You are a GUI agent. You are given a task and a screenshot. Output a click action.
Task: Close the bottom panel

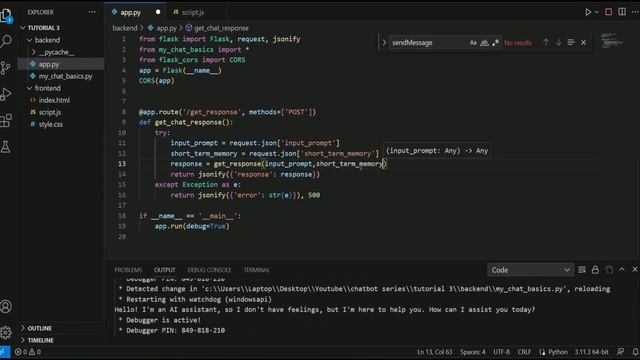tap(635, 269)
